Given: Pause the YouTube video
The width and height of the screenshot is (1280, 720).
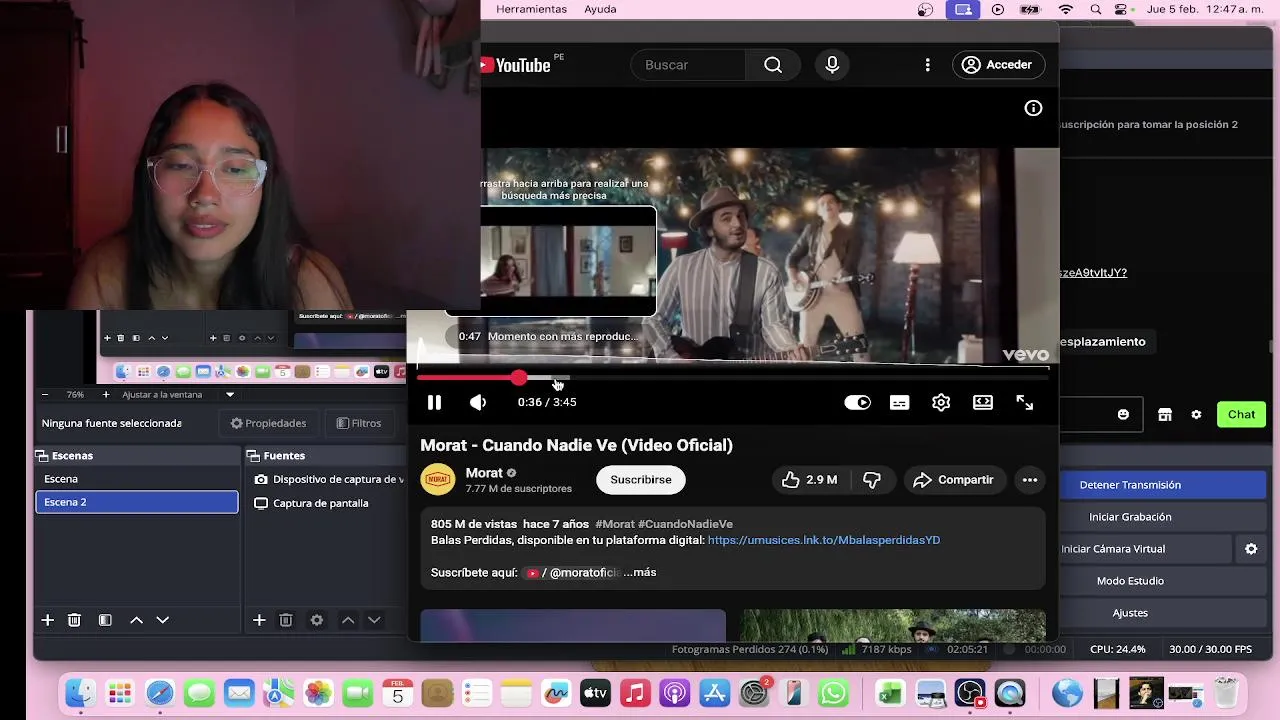Looking at the screenshot, I should [434, 402].
